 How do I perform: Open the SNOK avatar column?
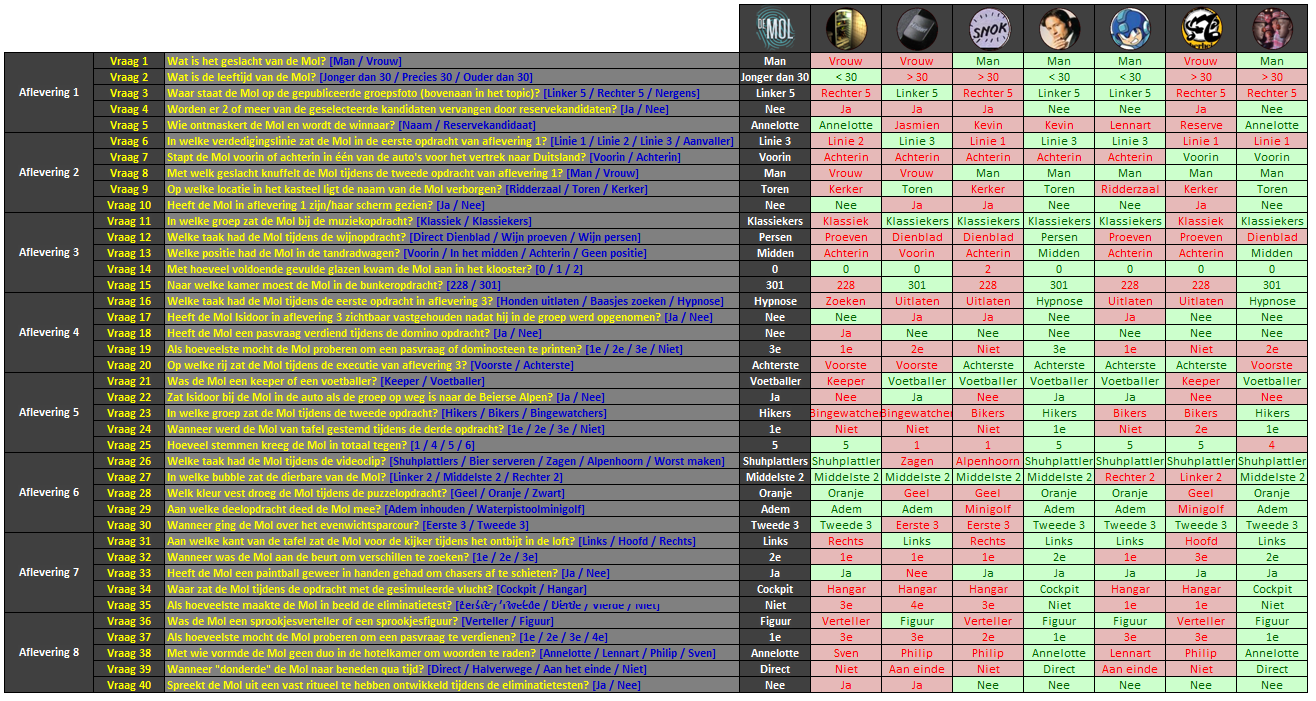[987, 29]
